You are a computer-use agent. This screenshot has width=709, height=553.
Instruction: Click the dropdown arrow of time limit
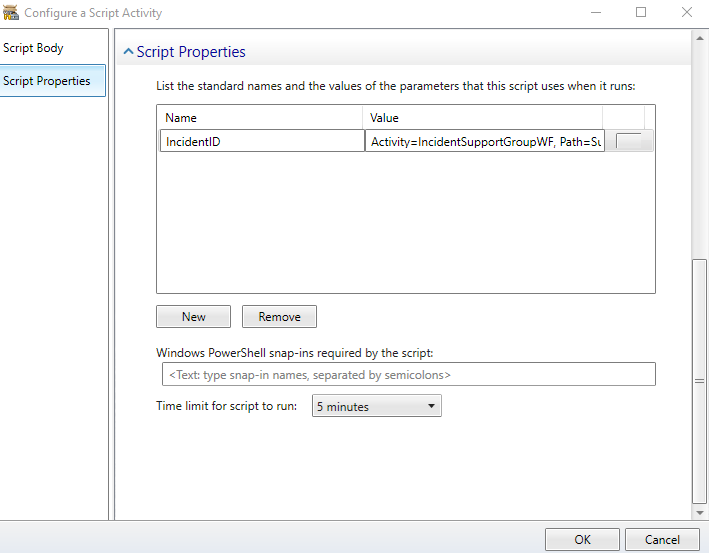tap(431, 406)
